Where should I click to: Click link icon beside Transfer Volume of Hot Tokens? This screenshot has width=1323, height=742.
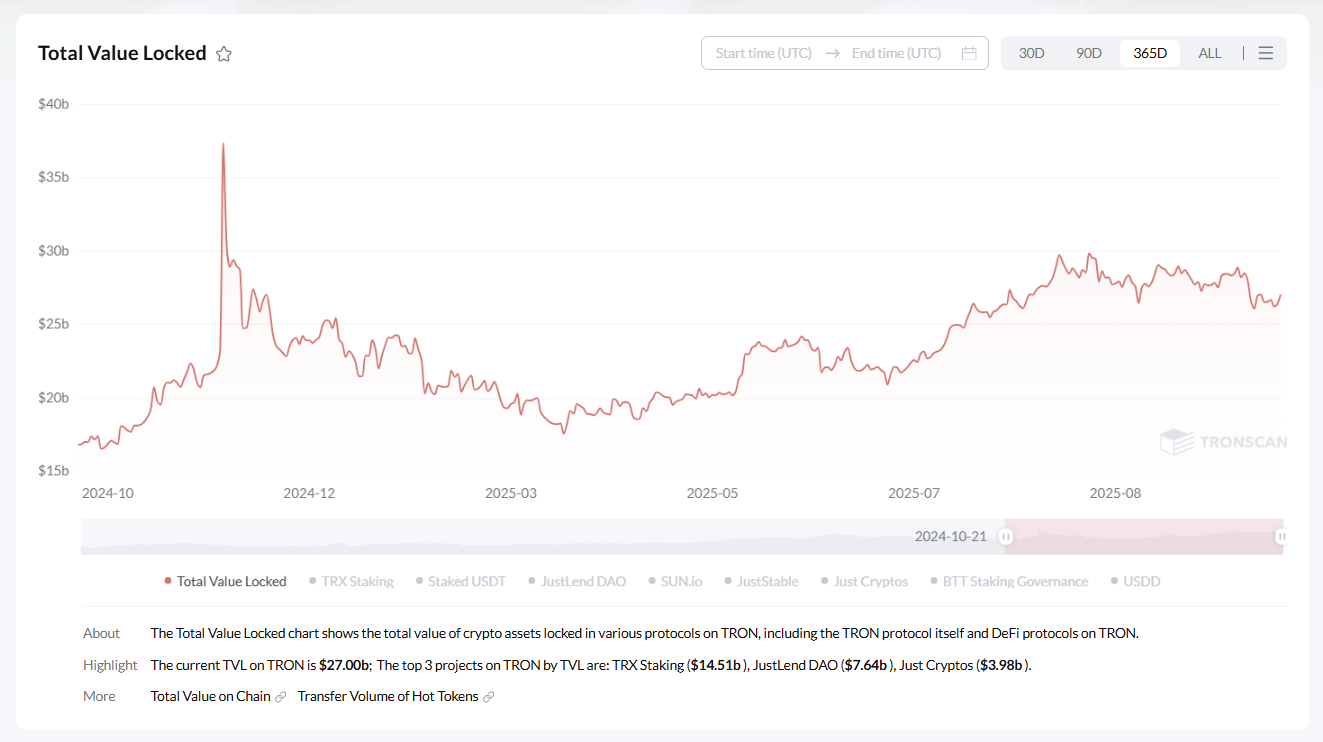tap(488, 697)
